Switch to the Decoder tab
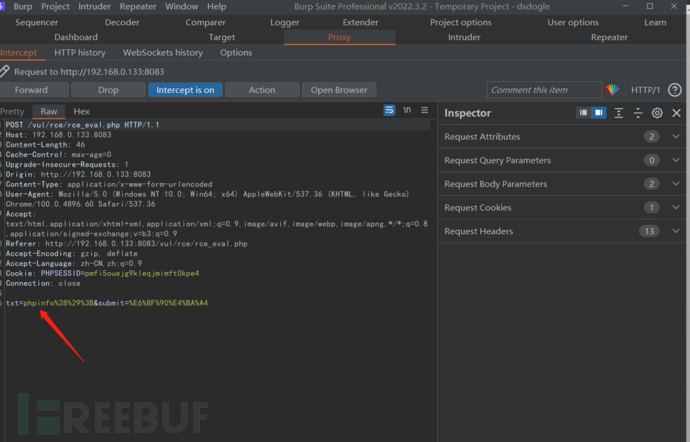This screenshot has width=690, height=442. click(x=122, y=22)
